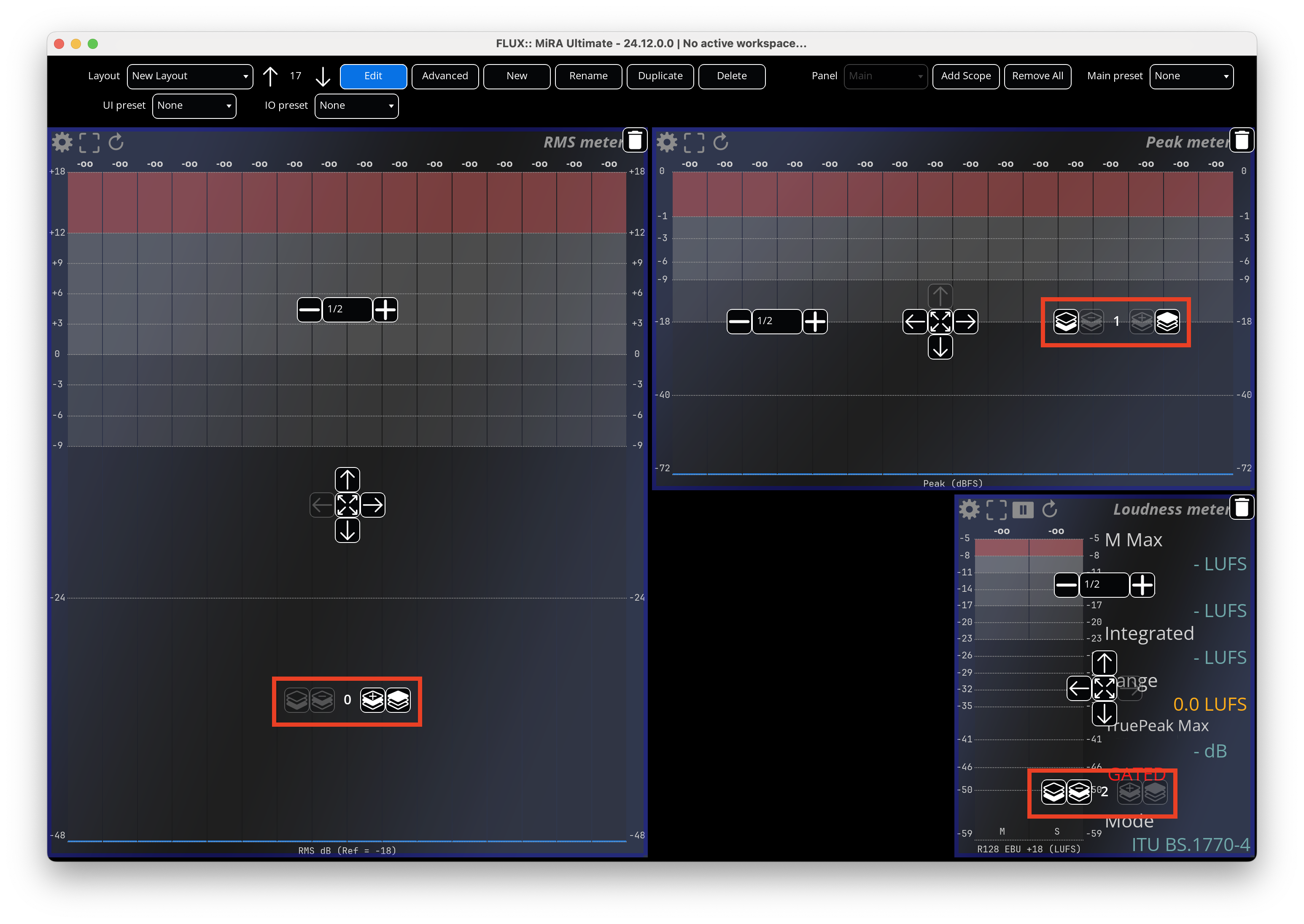The image size is (1304, 924).
Task: Decrease Loudness meter size with minus
Action: pos(1066,585)
